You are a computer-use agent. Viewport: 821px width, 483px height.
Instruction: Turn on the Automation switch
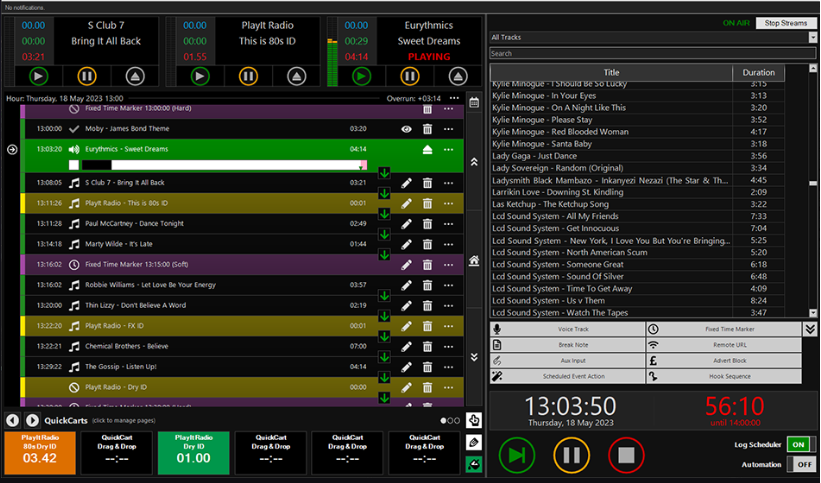pos(799,464)
